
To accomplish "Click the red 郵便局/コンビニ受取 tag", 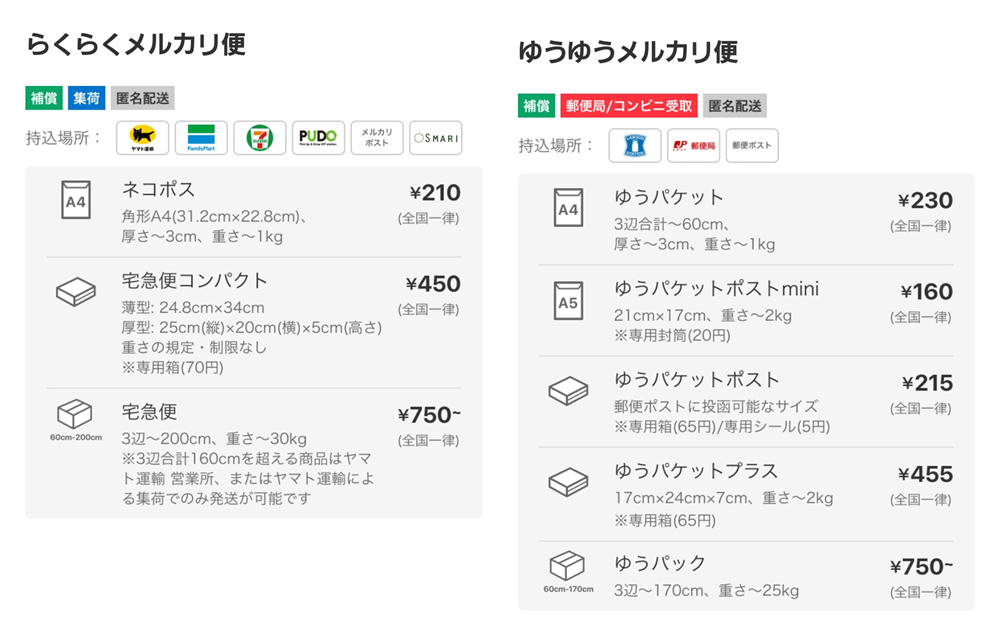I will (x=629, y=106).
